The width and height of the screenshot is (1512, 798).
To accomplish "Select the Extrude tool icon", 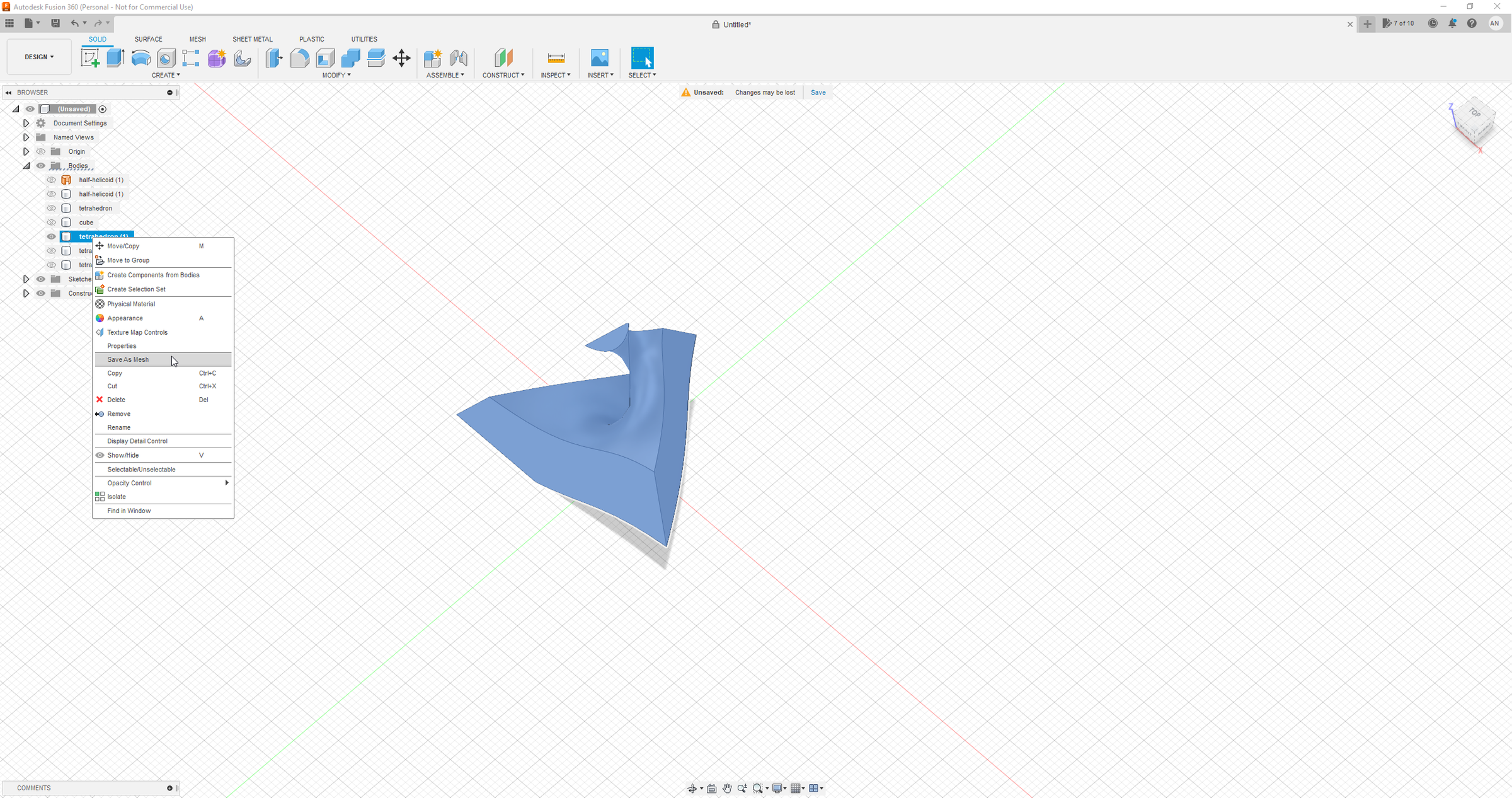I will (x=115, y=58).
